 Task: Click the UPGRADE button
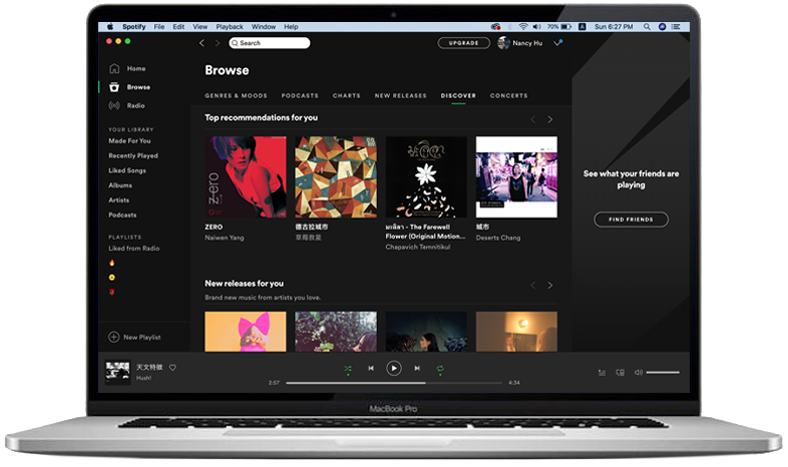[463, 43]
